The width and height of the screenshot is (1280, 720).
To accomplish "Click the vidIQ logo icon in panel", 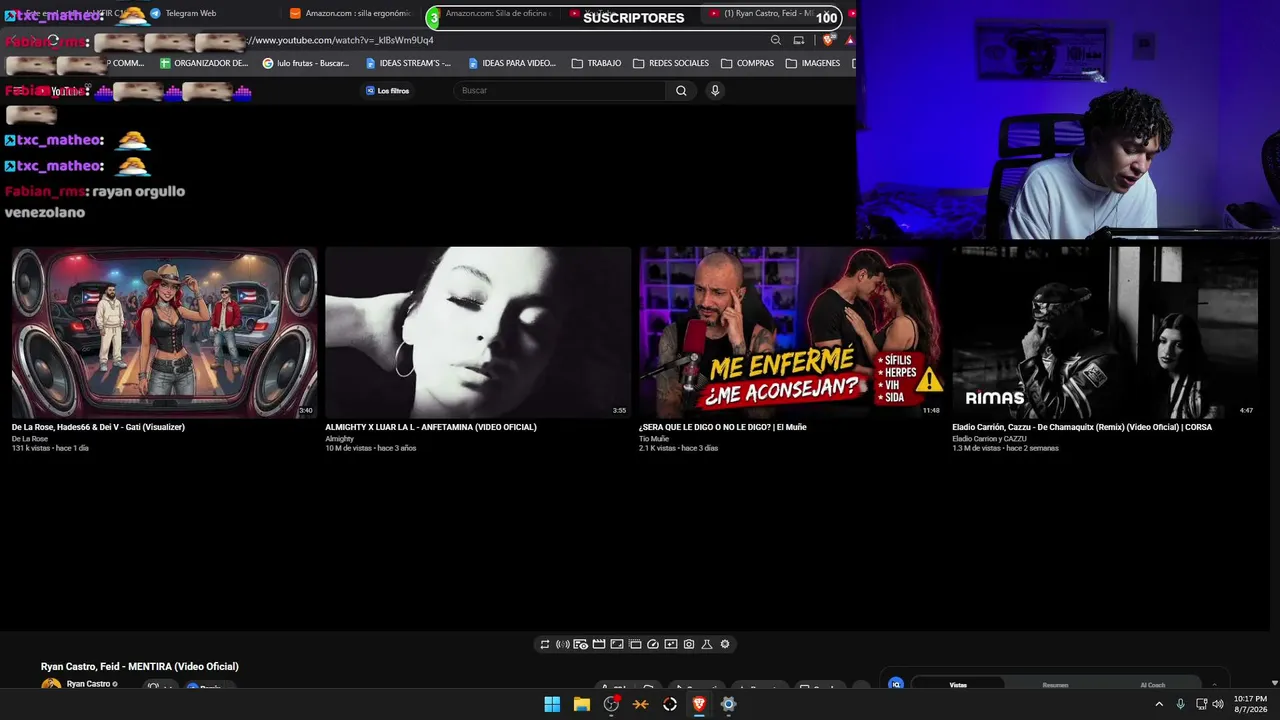I will coord(896,684).
